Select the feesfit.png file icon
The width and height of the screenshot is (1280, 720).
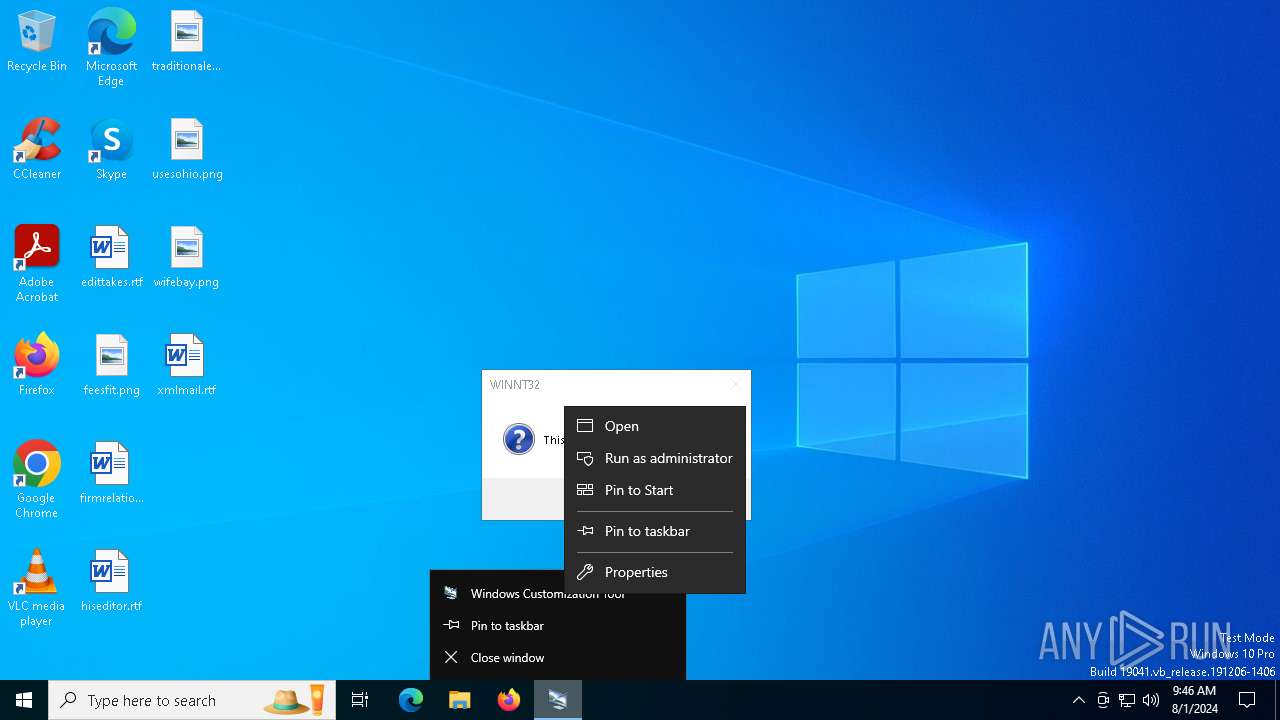click(111, 366)
